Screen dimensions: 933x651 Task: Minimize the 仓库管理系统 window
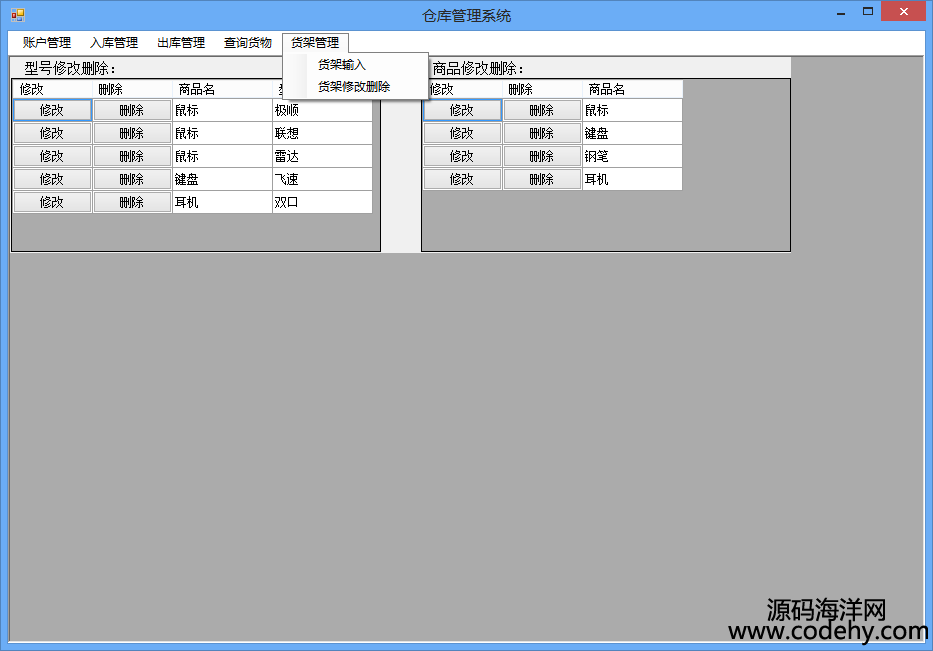click(x=841, y=12)
